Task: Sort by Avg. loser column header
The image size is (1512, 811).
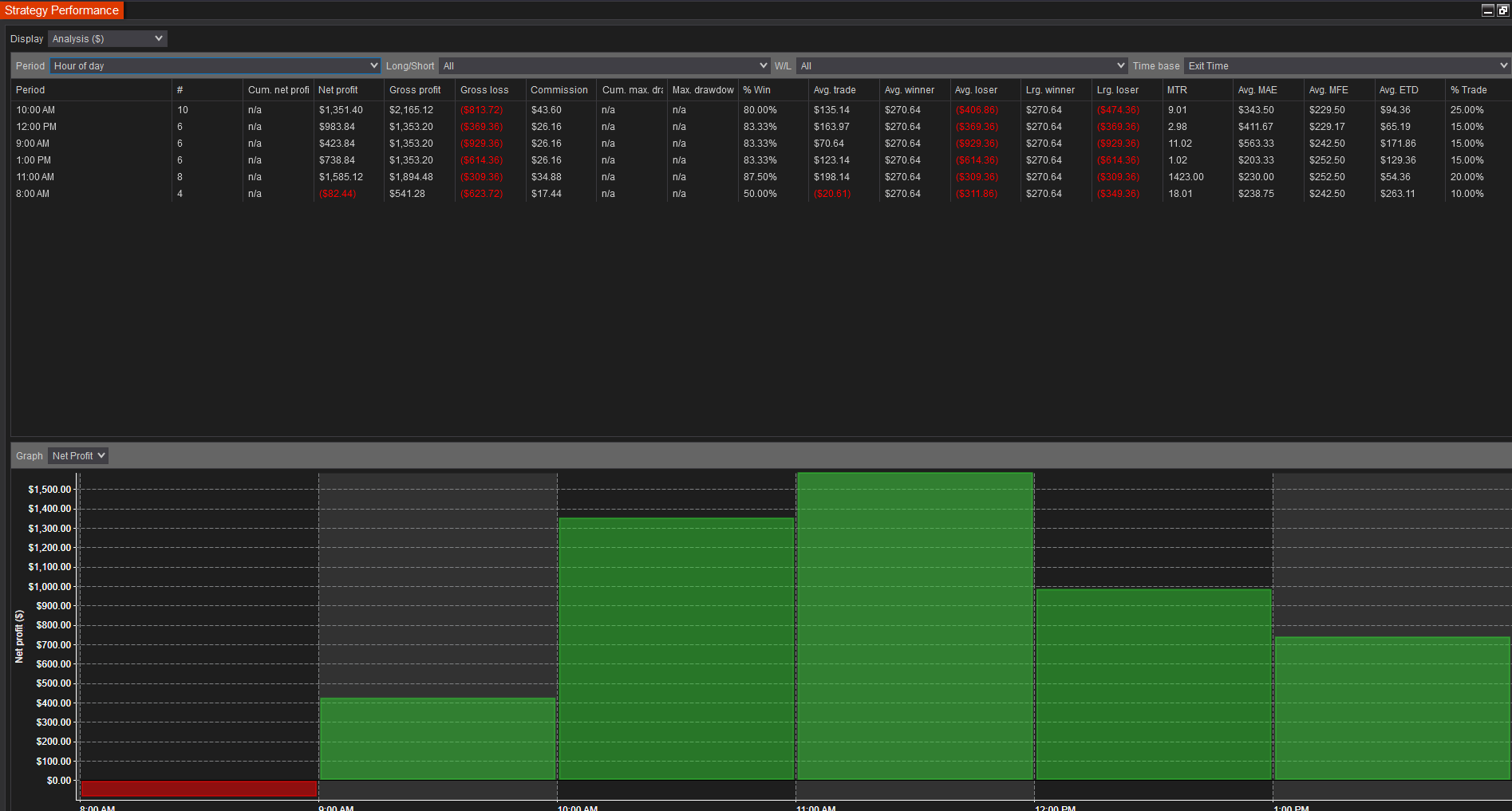Action: click(985, 90)
